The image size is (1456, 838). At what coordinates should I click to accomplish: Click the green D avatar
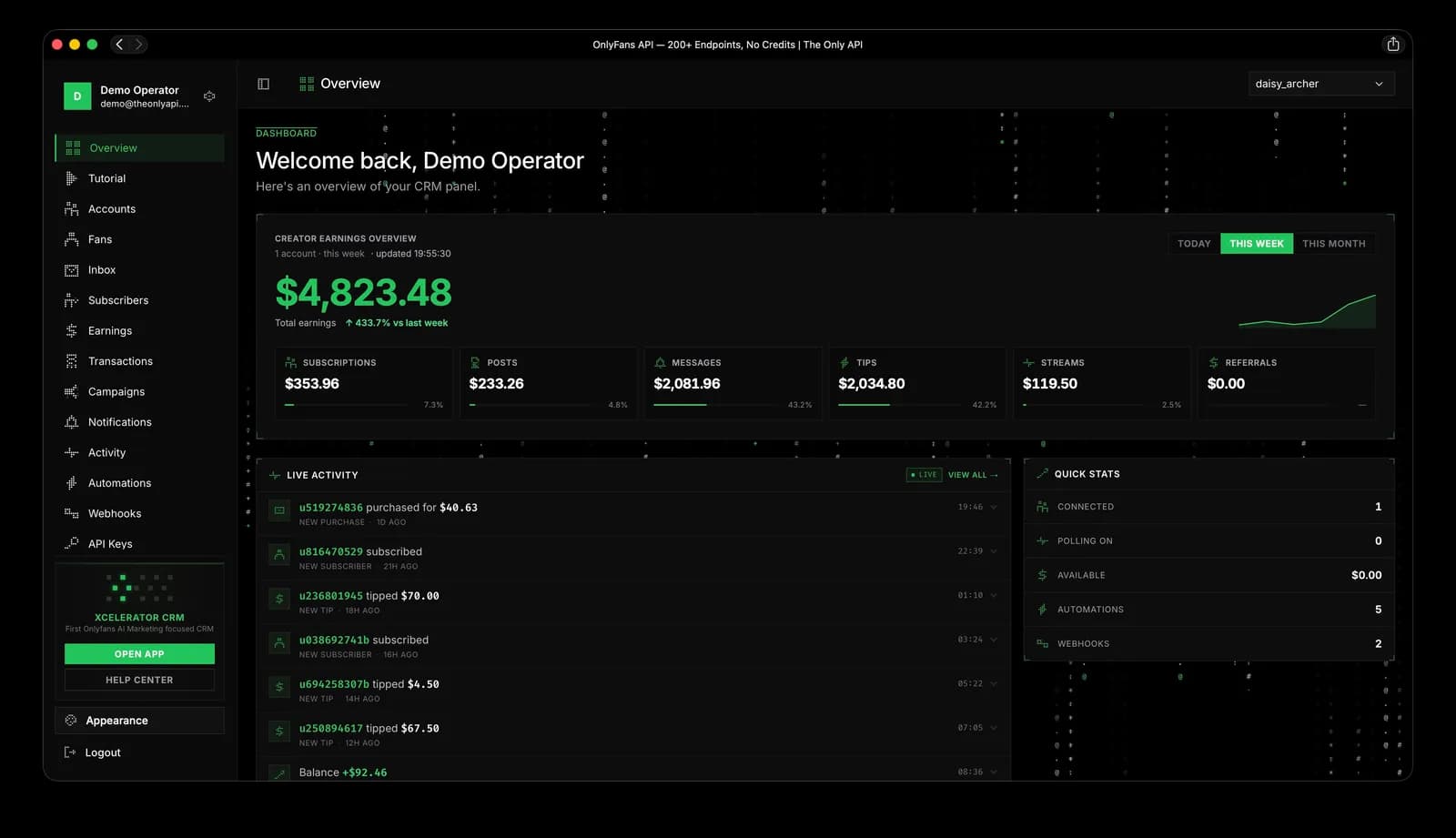[77, 96]
